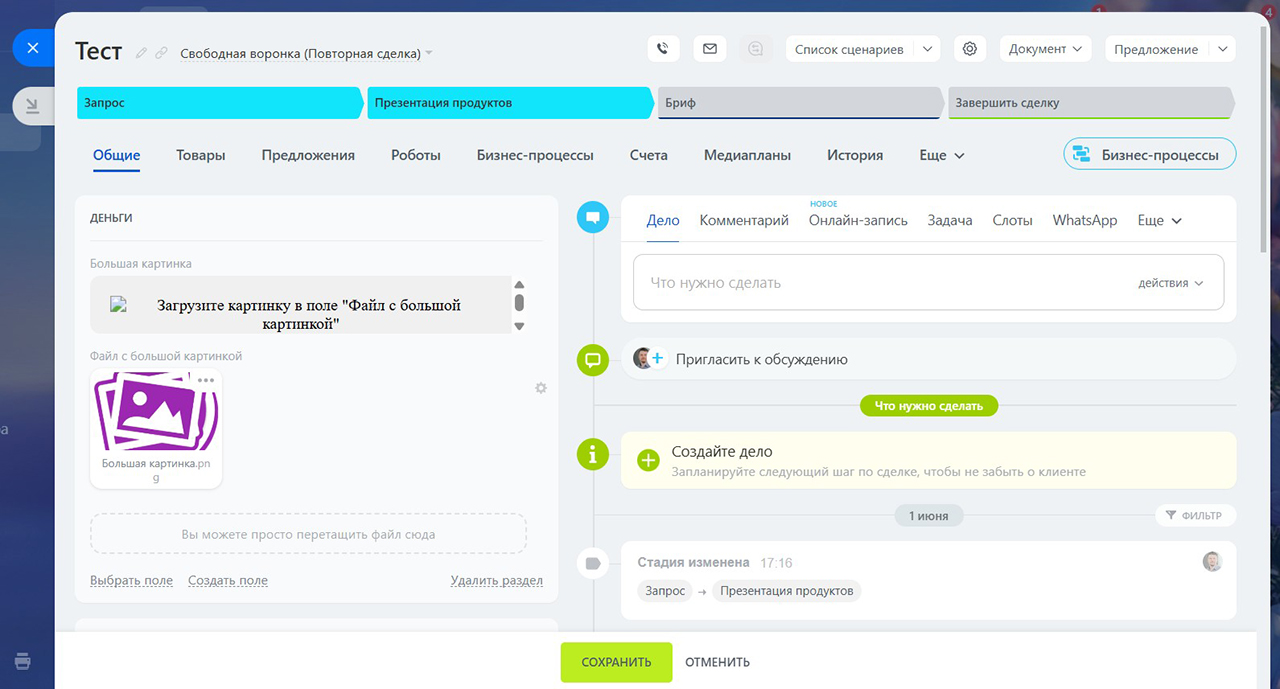This screenshot has width=1280, height=689.
Task: Switch to the Товары tab
Action: click(200, 155)
